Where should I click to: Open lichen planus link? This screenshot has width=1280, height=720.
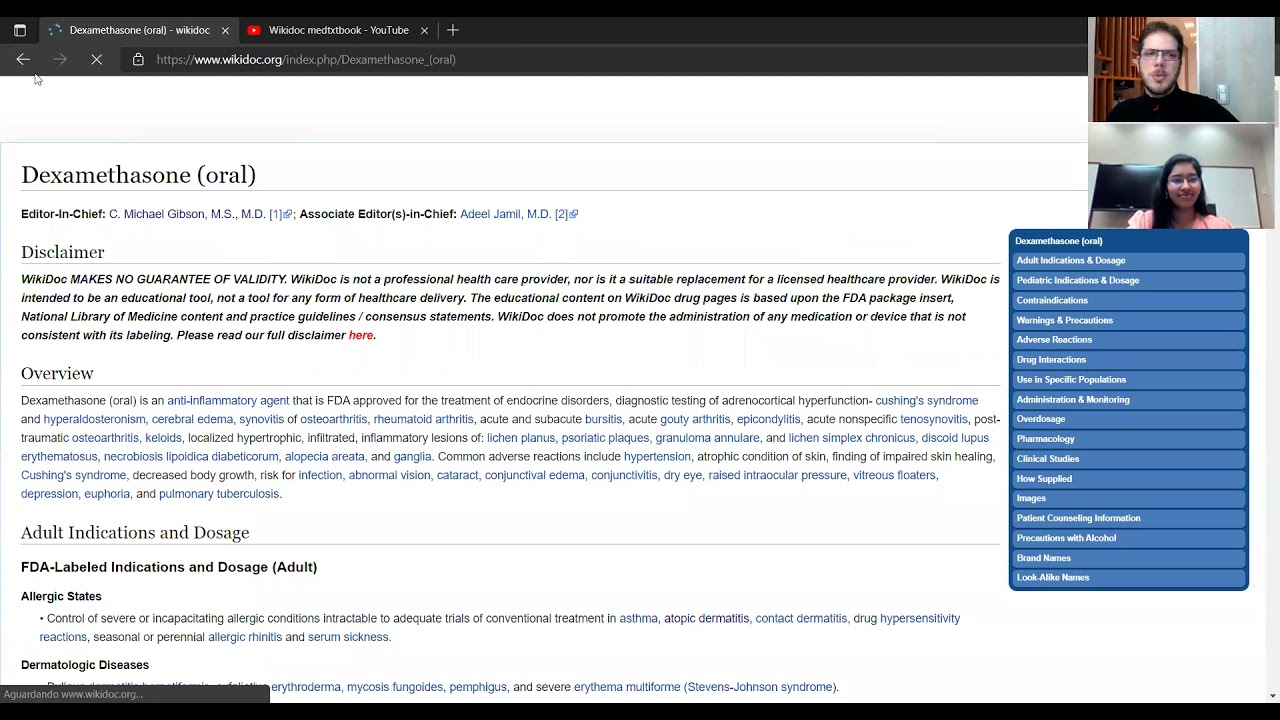coord(521,438)
